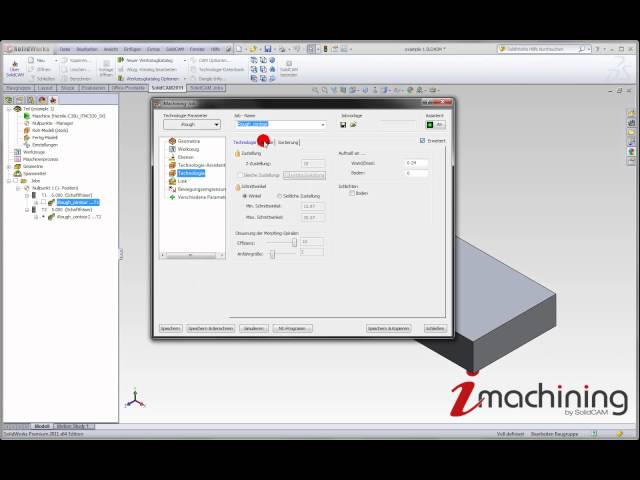Open the Bearbeiten menu
Viewport: 640px width, 480px height.
[87, 49]
